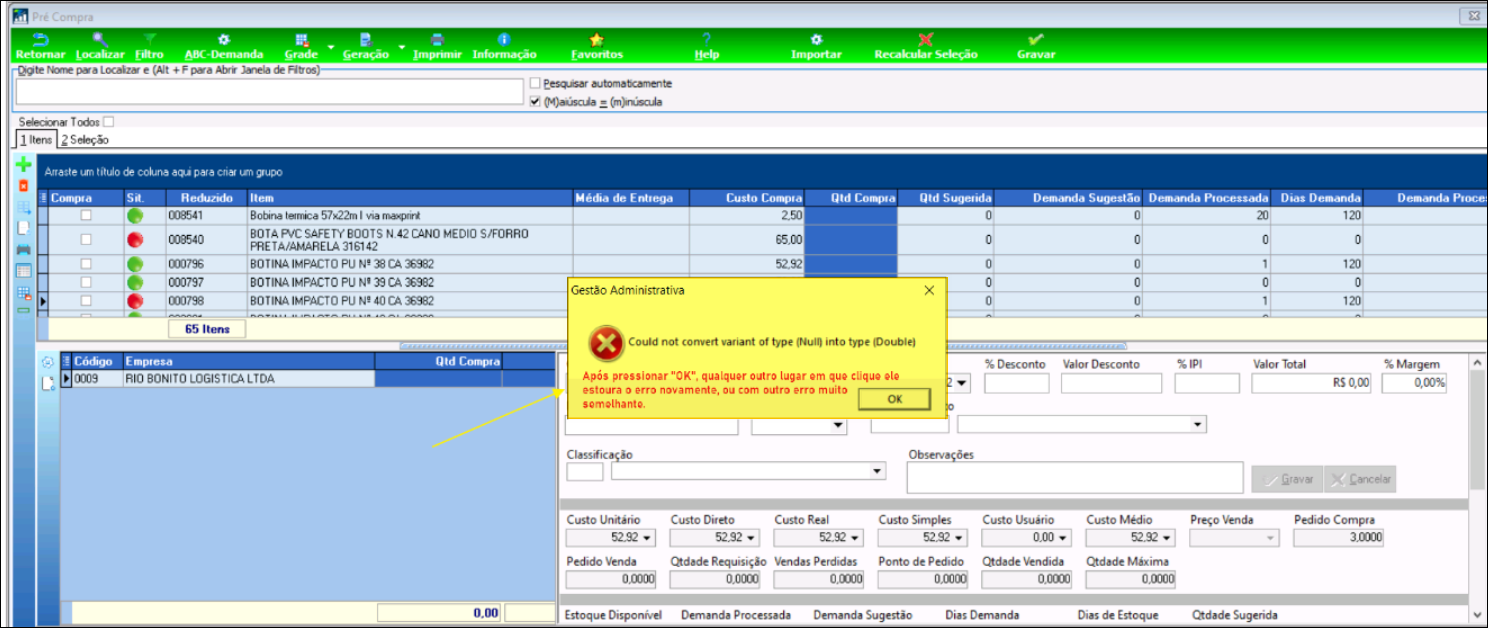Close the Gestão Administrativa dialog
Screen dimensions: 1488x628
(x=929, y=290)
